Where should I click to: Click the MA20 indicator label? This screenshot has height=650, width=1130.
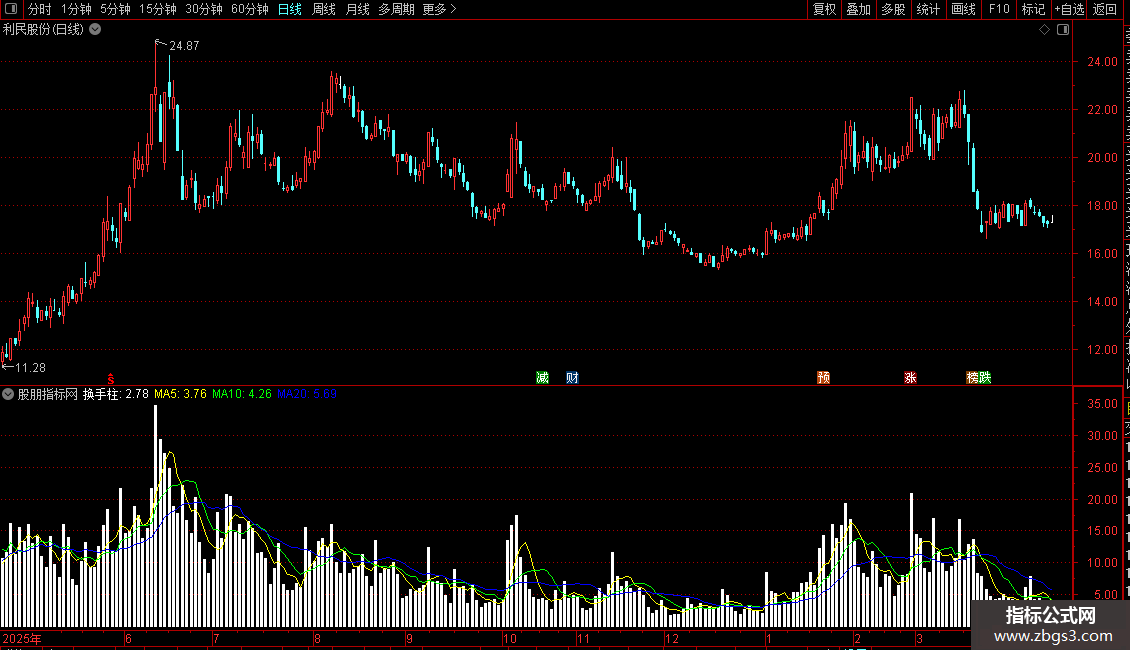[x=307, y=394]
